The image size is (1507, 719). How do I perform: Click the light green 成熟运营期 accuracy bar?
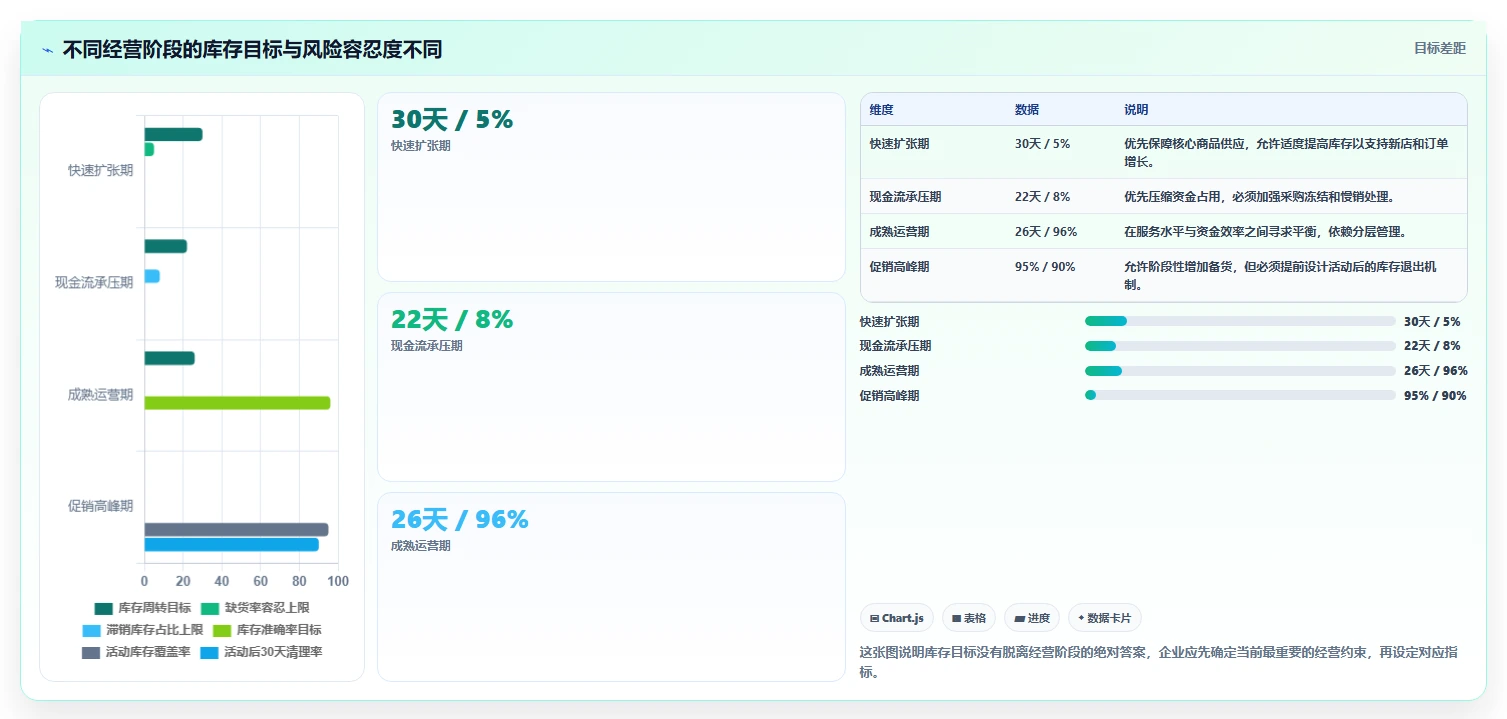[237, 403]
